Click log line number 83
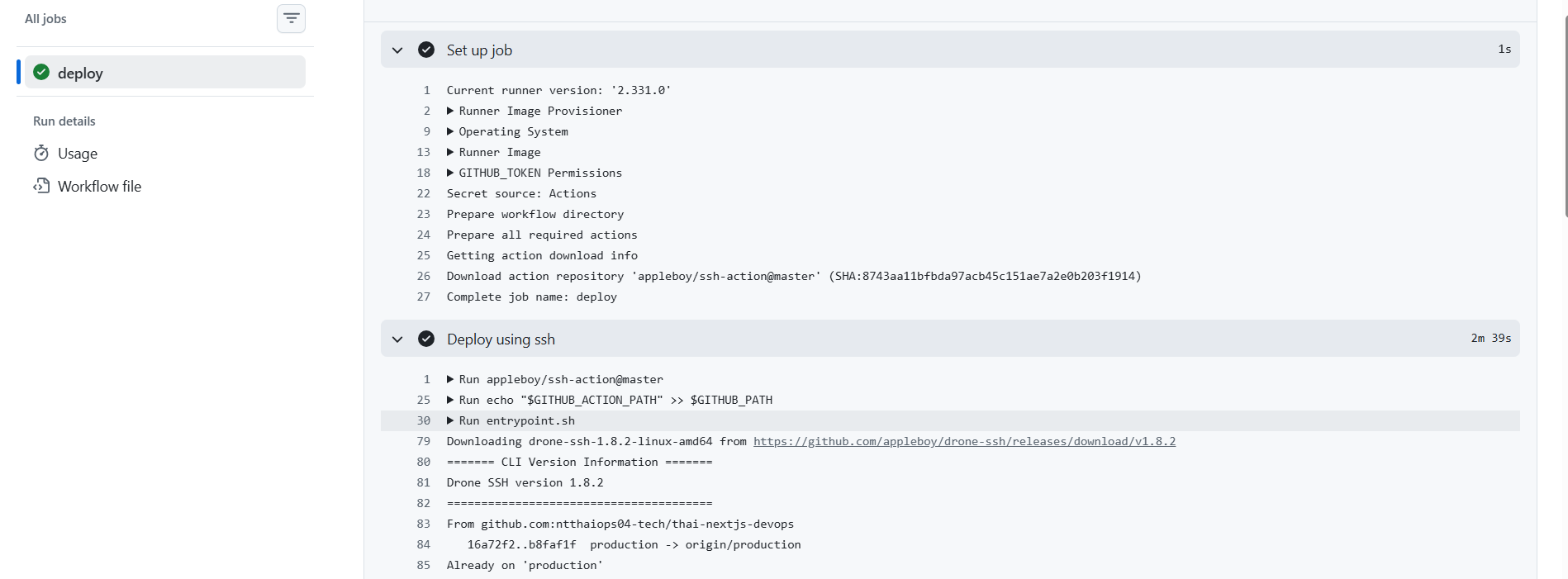Screen dimensions: 1568x579 [424, 524]
